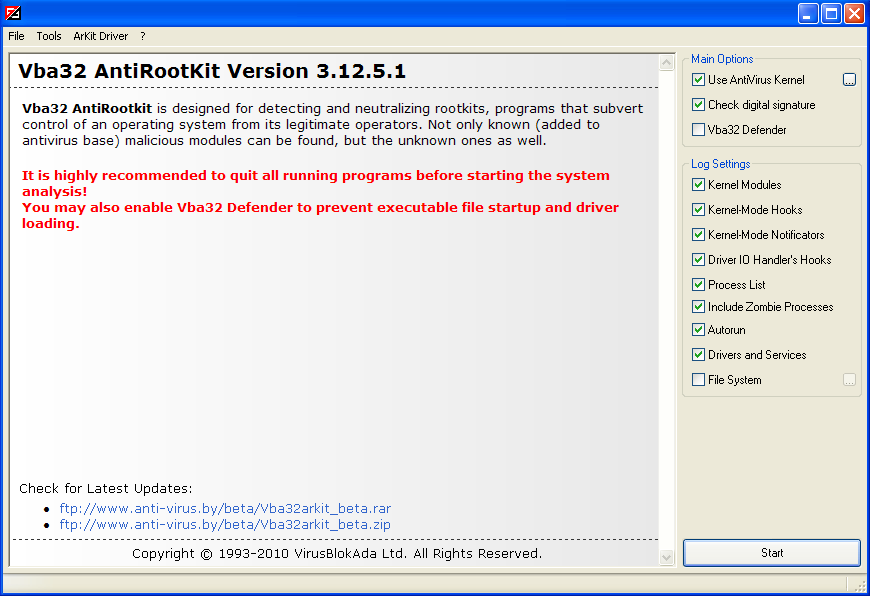
Task: Open the File menu
Action: coord(16,36)
